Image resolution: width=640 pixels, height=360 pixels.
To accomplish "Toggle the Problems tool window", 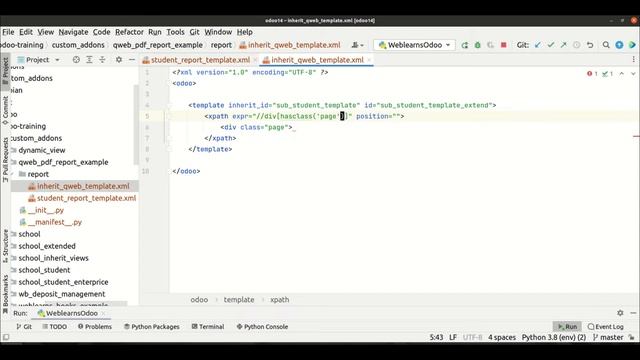I will [x=95, y=327].
